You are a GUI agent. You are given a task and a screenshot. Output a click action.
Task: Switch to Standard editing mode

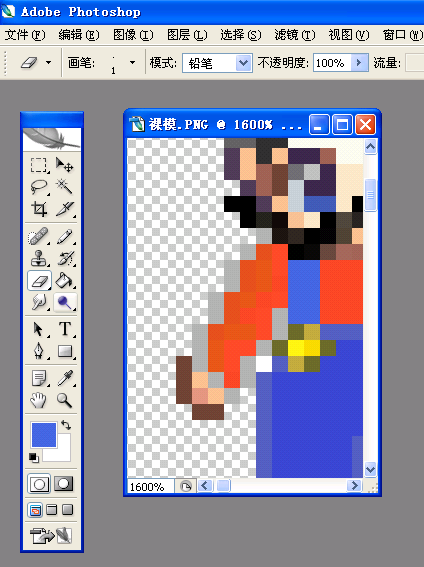(39, 484)
